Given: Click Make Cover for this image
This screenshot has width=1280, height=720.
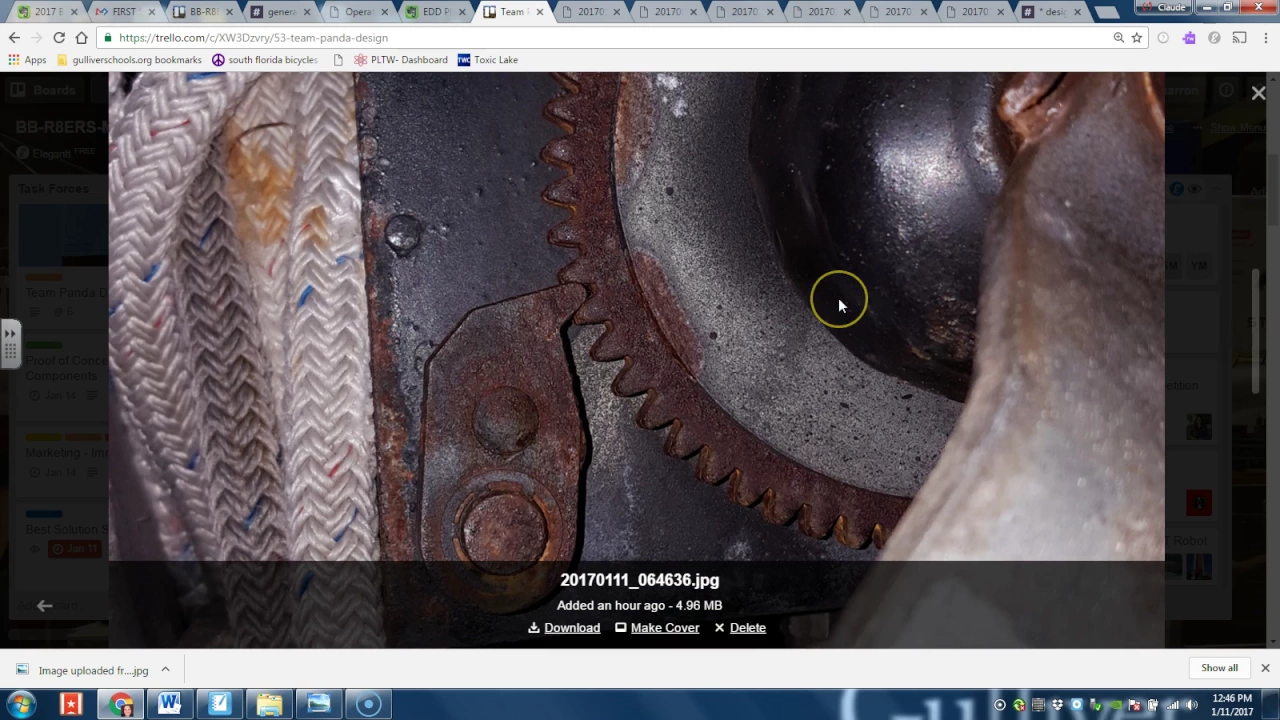Looking at the screenshot, I should [x=657, y=628].
